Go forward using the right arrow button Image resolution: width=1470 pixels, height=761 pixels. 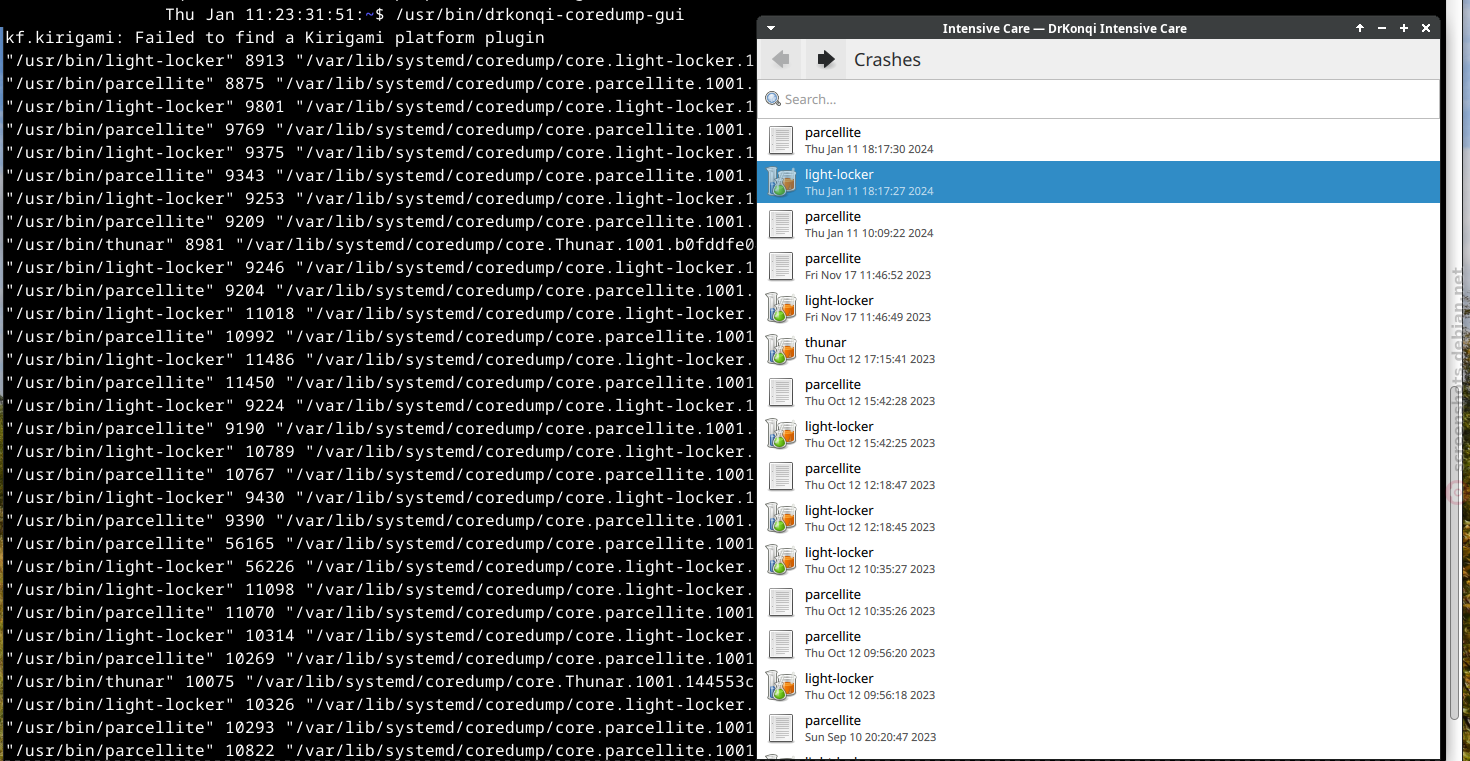[825, 60]
